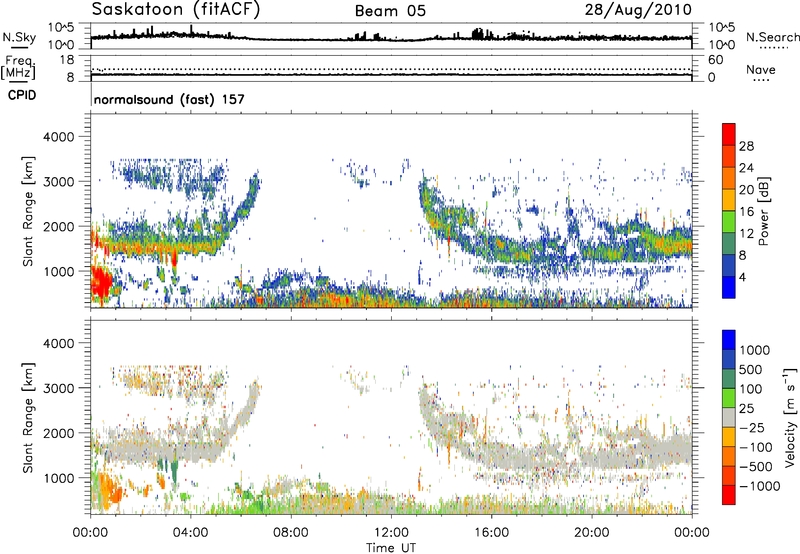Image resolution: width=800 pixels, height=554 pixels.
Task: Click "Slant Range [km]" label of velocity panel
Action: tap(28, 418)
